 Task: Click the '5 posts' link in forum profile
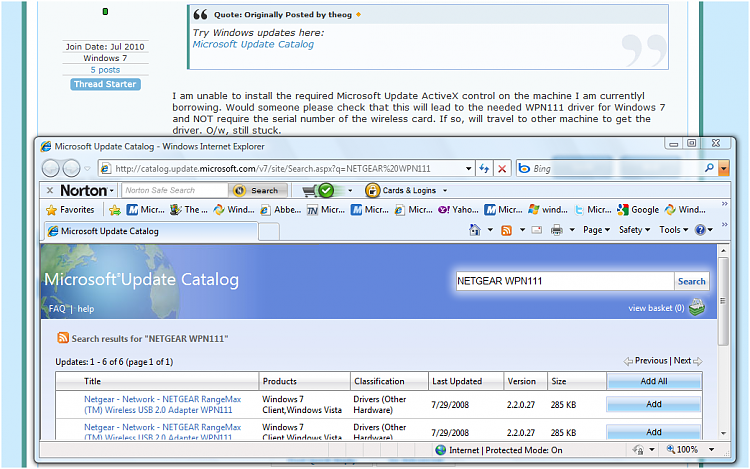click(x=105, y=70)
